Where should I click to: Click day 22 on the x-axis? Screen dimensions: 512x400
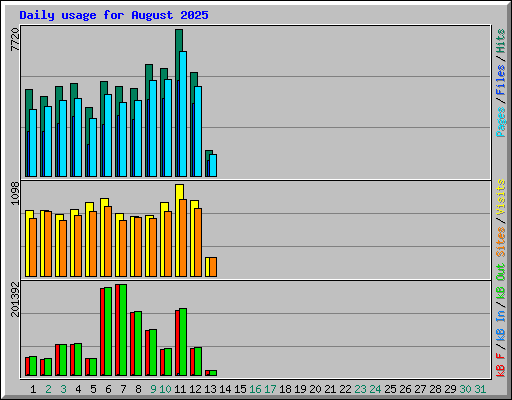click(345, 389)
